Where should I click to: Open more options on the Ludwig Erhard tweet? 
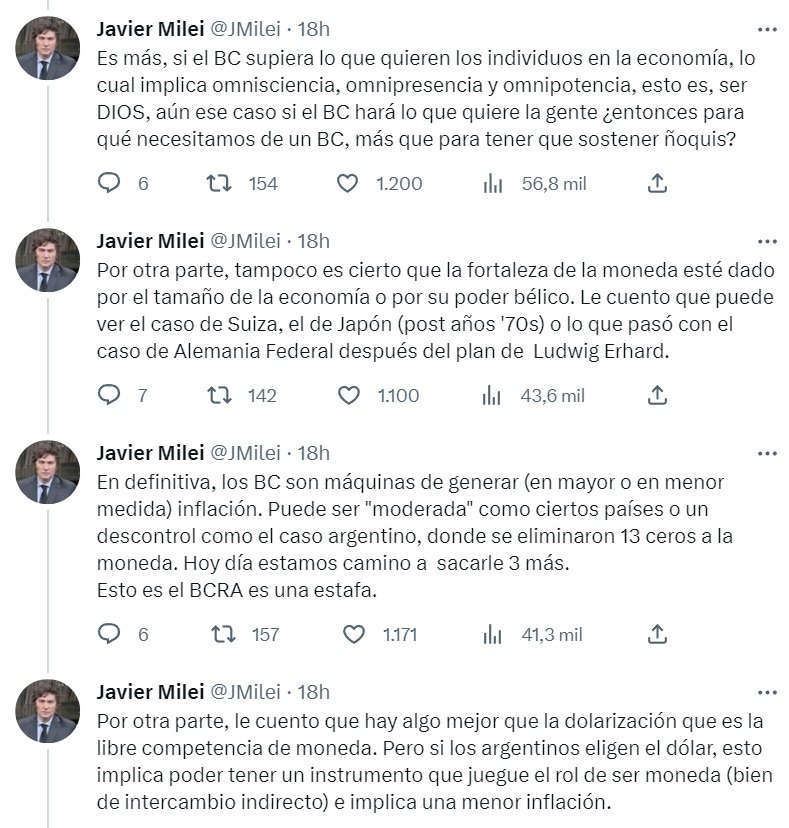(767, 241)
